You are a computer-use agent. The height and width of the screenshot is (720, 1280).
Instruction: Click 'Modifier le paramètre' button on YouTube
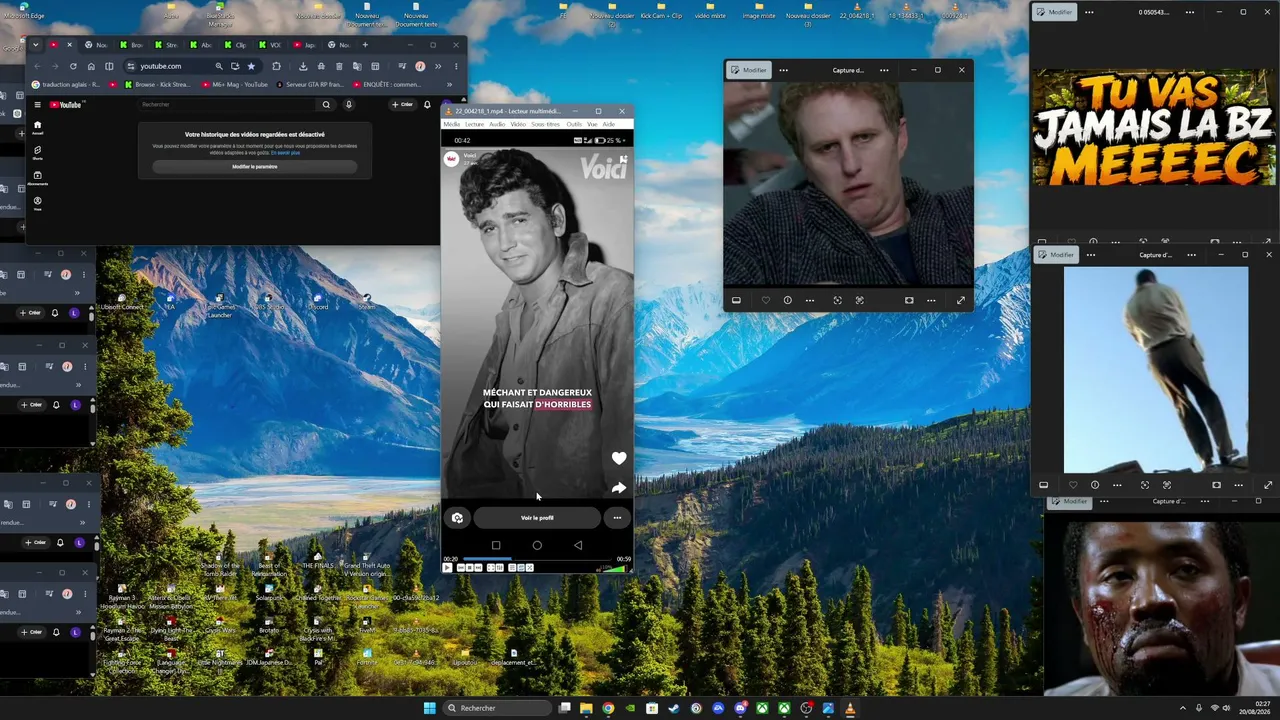pos(255,167)
